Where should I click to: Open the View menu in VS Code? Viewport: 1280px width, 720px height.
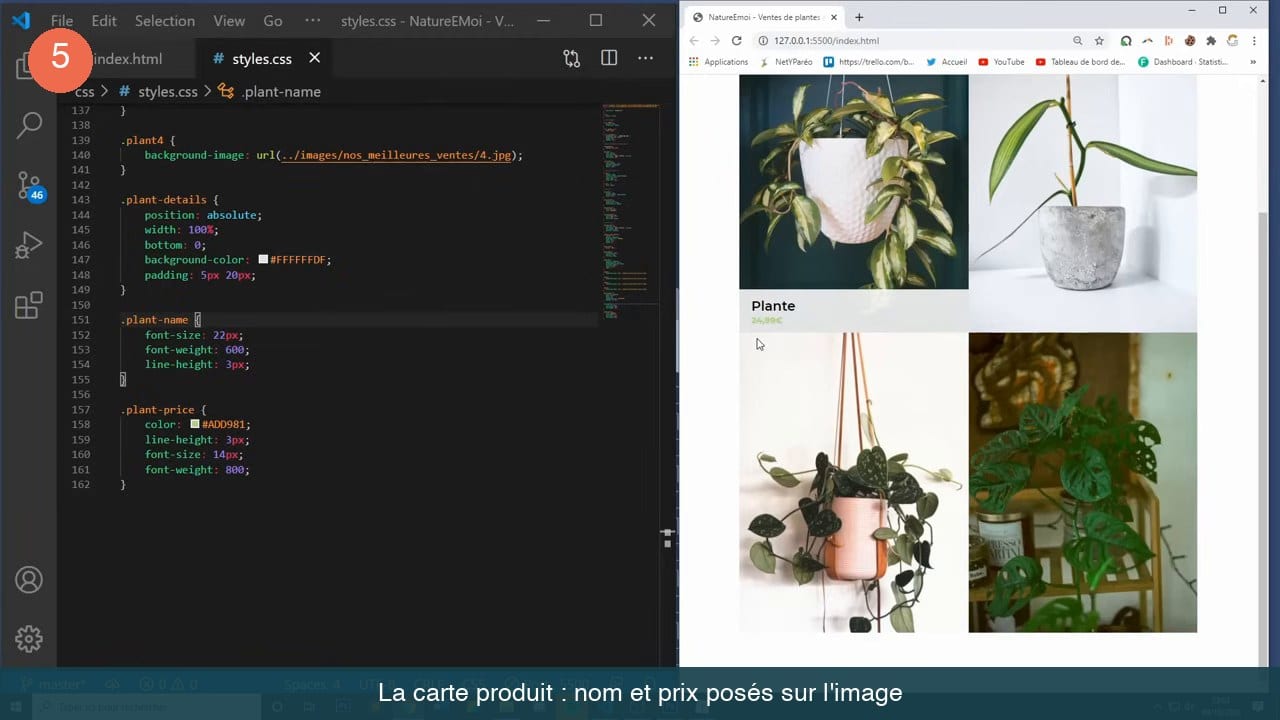229,20
